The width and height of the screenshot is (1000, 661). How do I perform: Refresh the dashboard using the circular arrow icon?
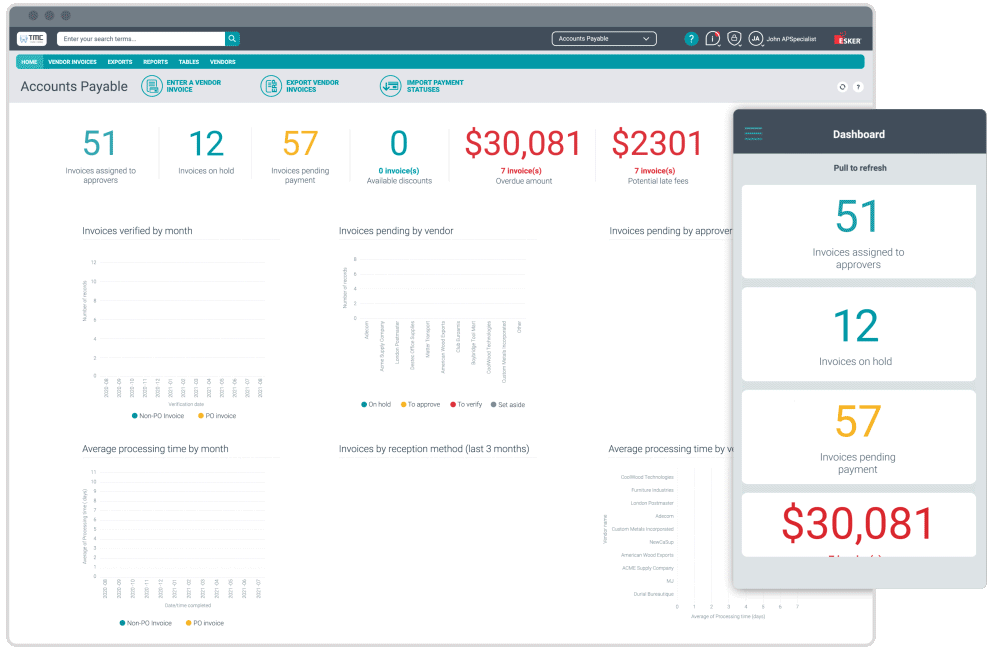point(843,87)
